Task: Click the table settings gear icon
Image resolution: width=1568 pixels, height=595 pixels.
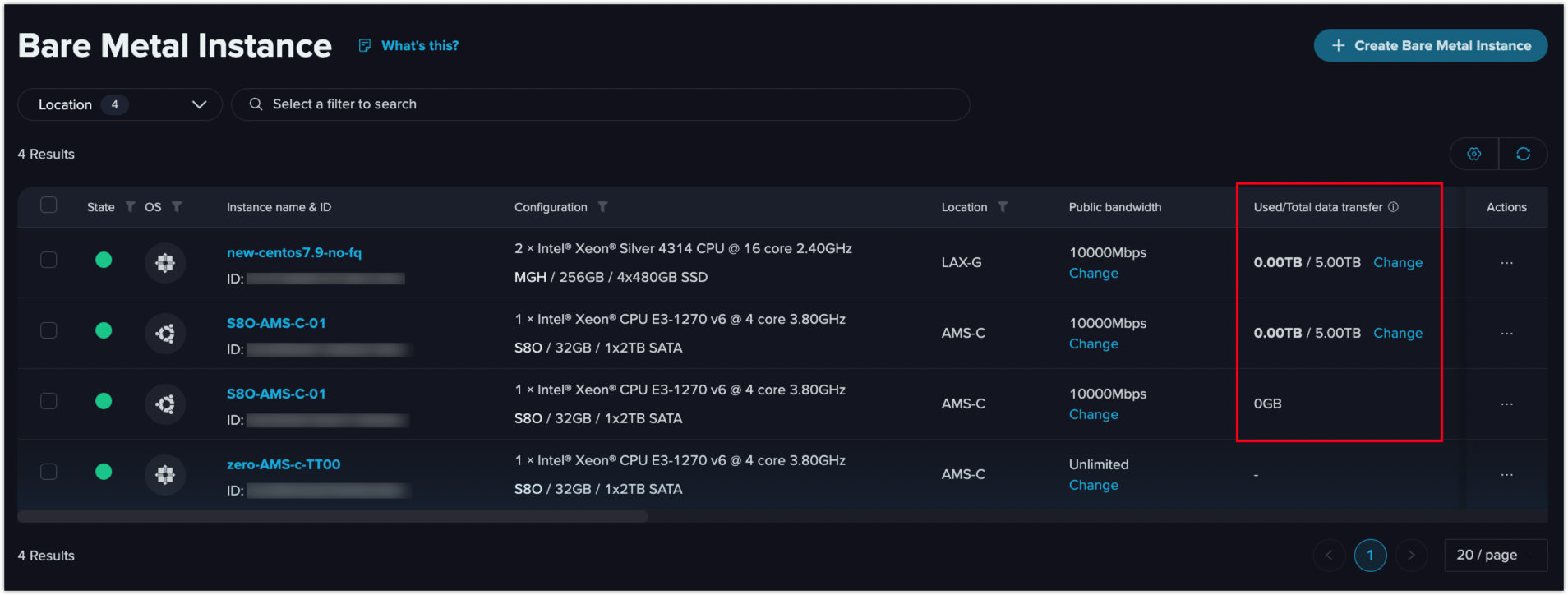Action: pos(1473,155)
